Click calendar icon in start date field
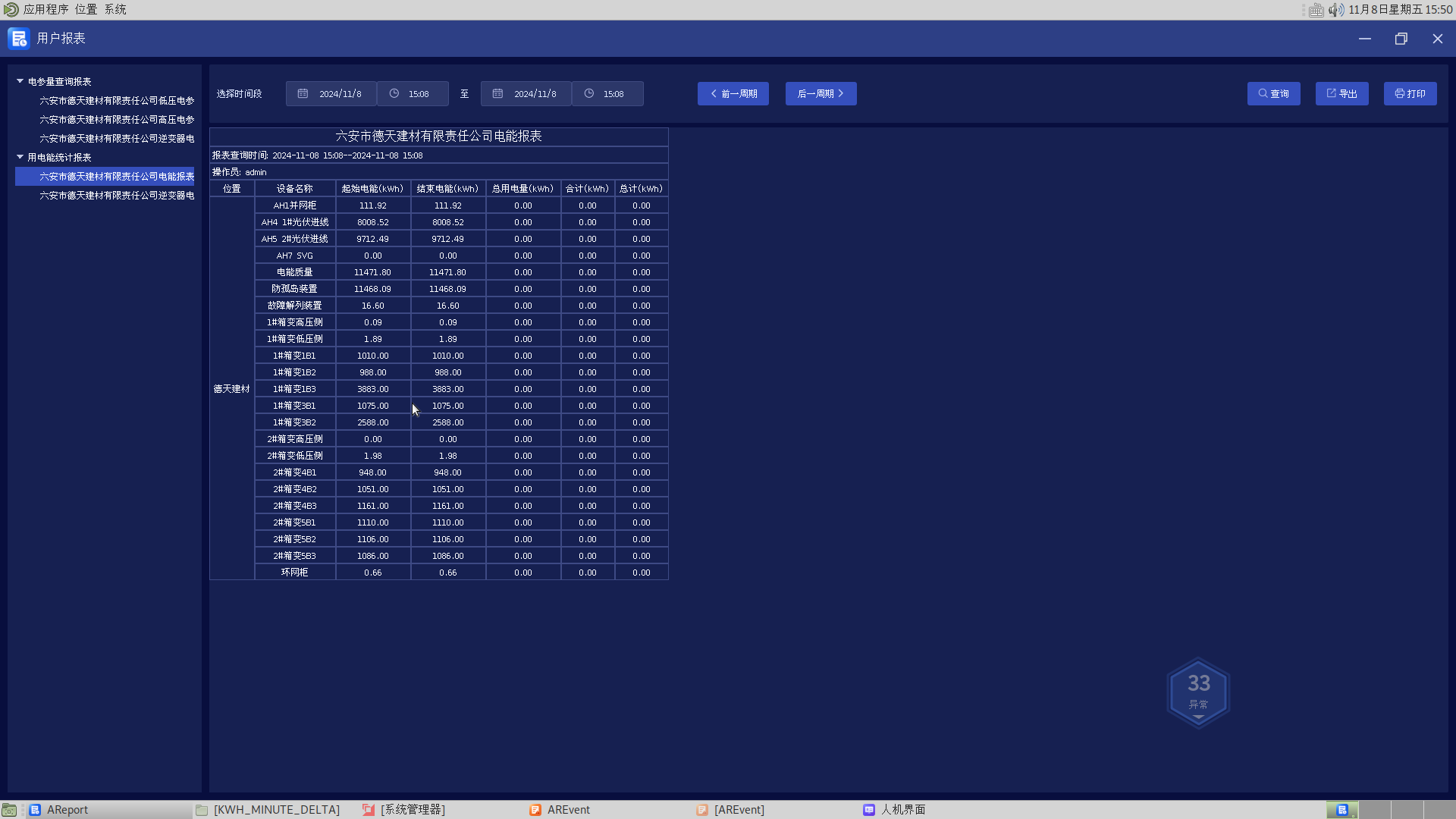Viewport: 1456px width, 819px height. pyautogui.click(x=303, y=93)
